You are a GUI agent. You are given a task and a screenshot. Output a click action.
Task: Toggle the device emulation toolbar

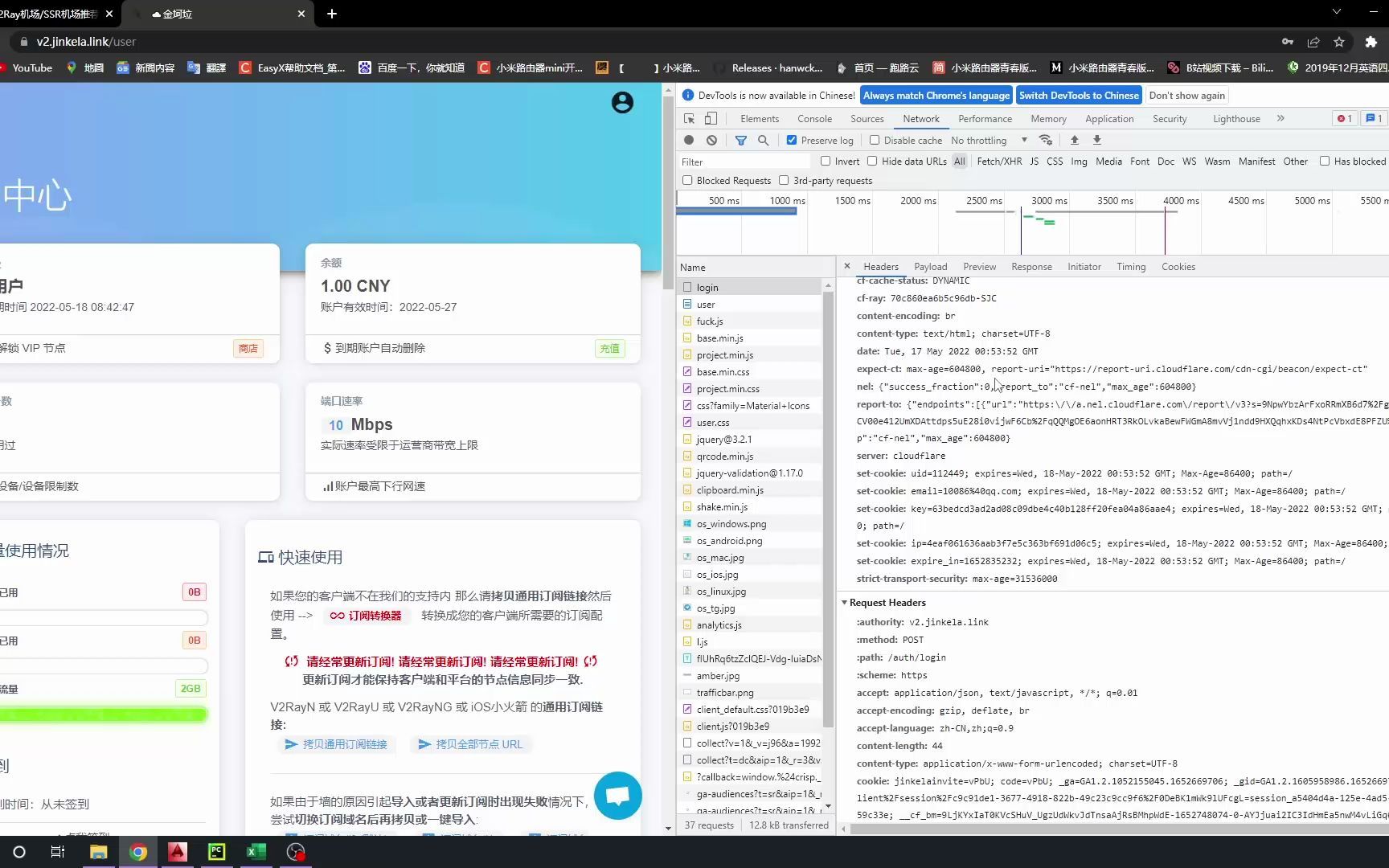(x=711, y=118)
